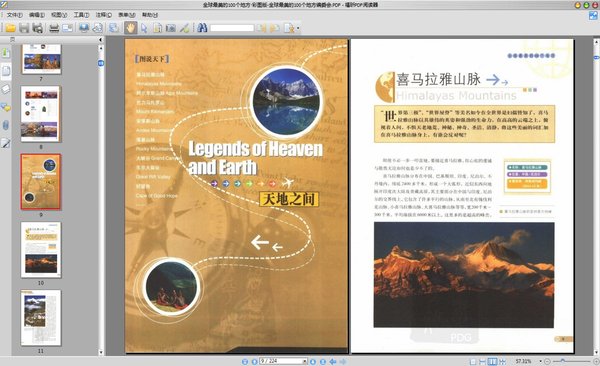Open the 帮助 menu
600x366 pixels.
pyautogui.click(x=150, y=15)
